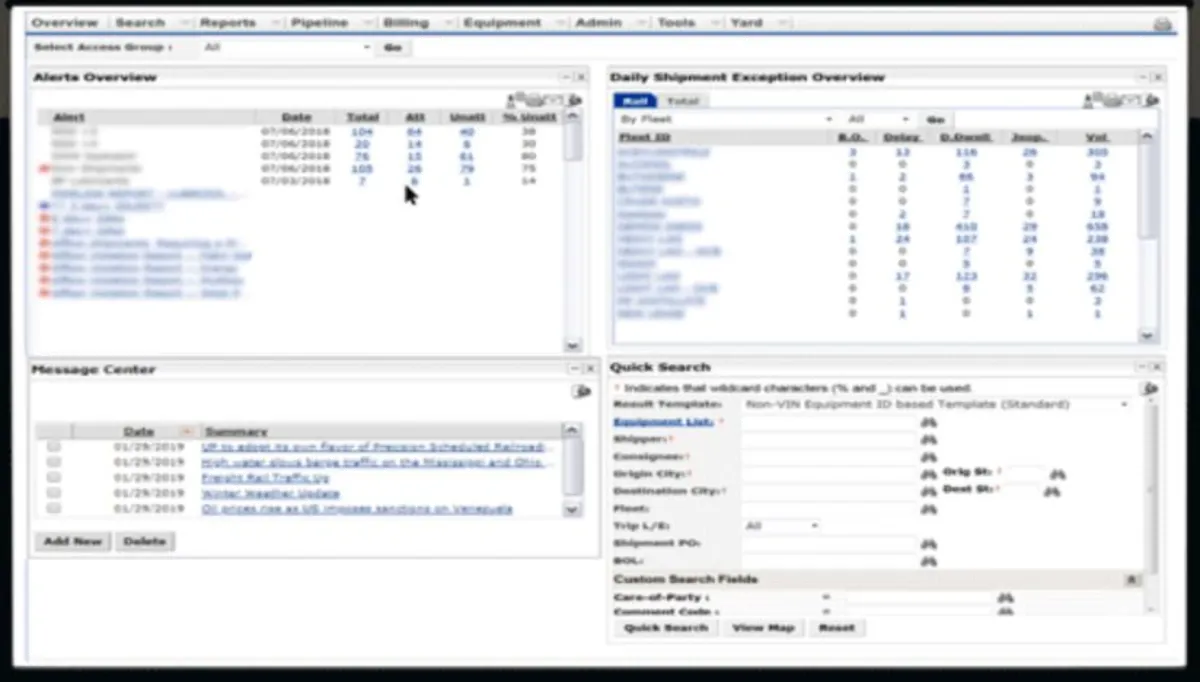Click into the Shipment PO input field
Viewport: 1200px width, 682px height.
pos(830,544)
